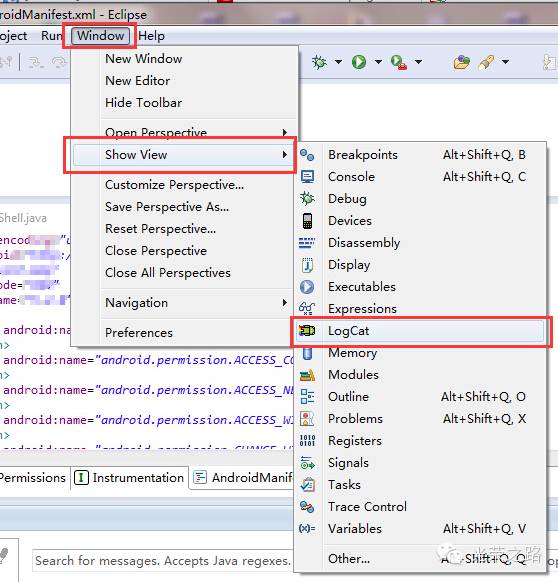558x582 pixels.
Task: Select the Shell.java editor tab
Action: pyautogui.click(x=23, y=218)
